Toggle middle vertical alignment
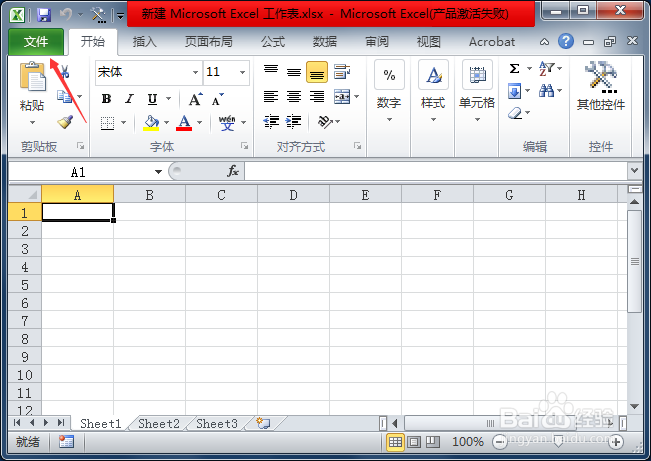 [294, 71]
